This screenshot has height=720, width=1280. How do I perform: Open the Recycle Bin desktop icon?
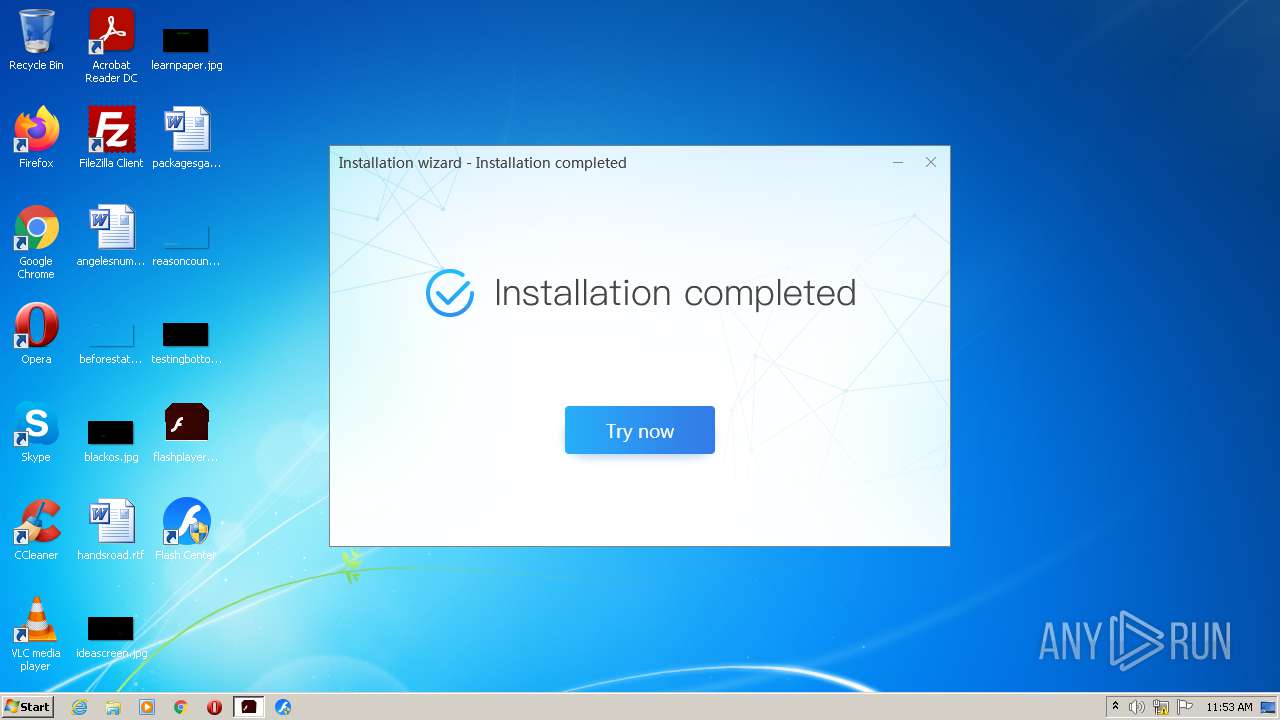tap(36, 40)
